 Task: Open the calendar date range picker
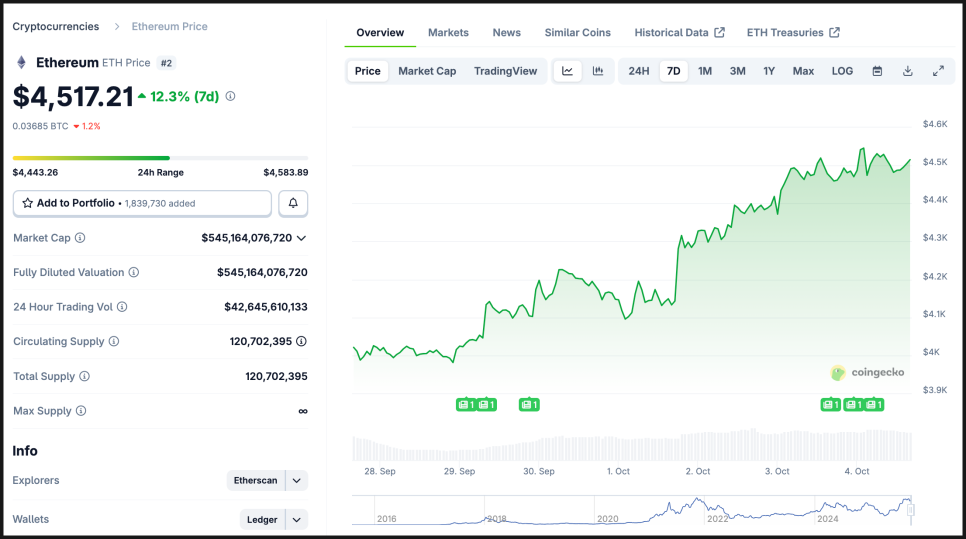[877, 71]
